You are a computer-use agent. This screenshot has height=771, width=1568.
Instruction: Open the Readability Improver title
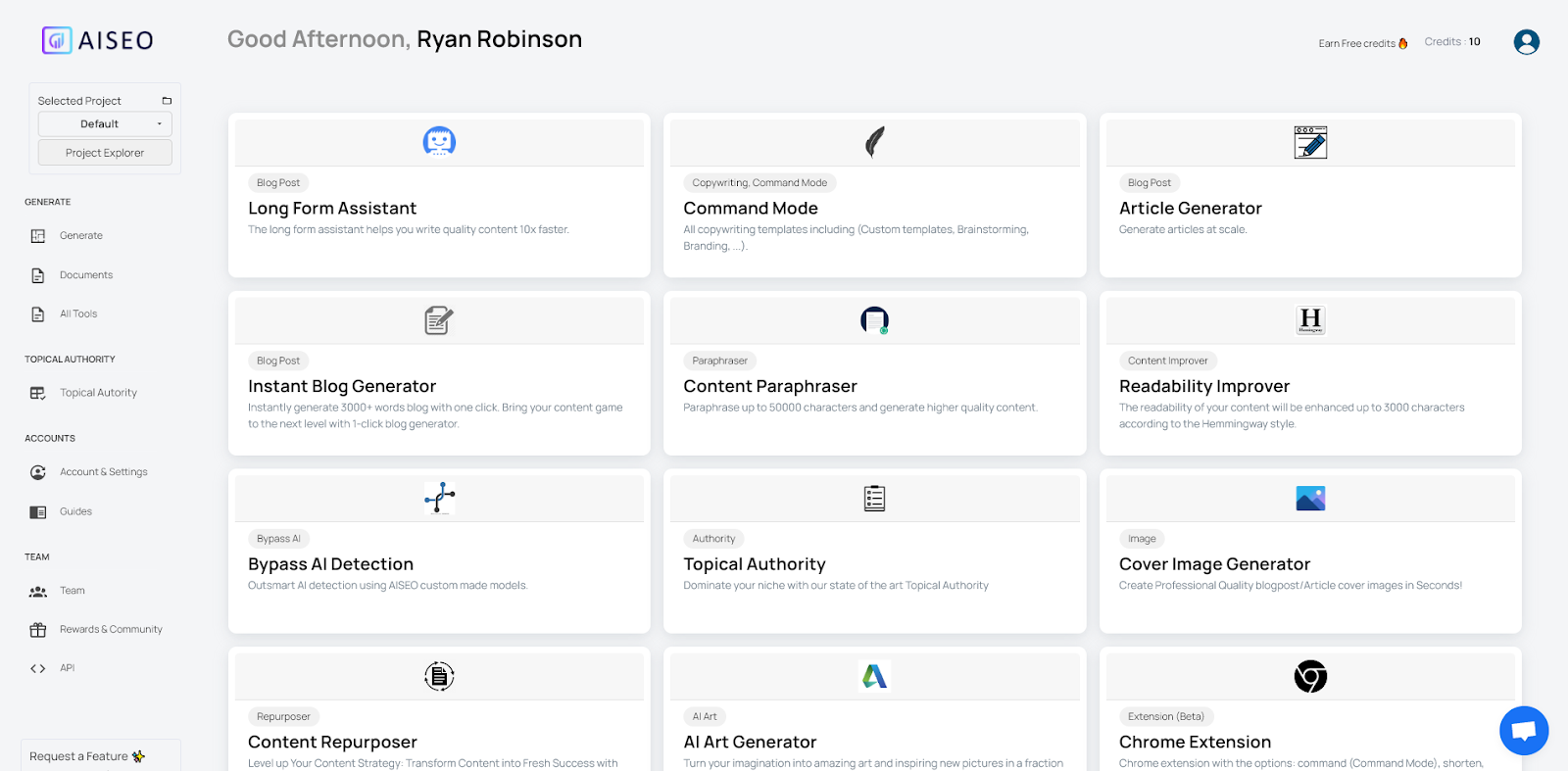[x=1204, y=387]
